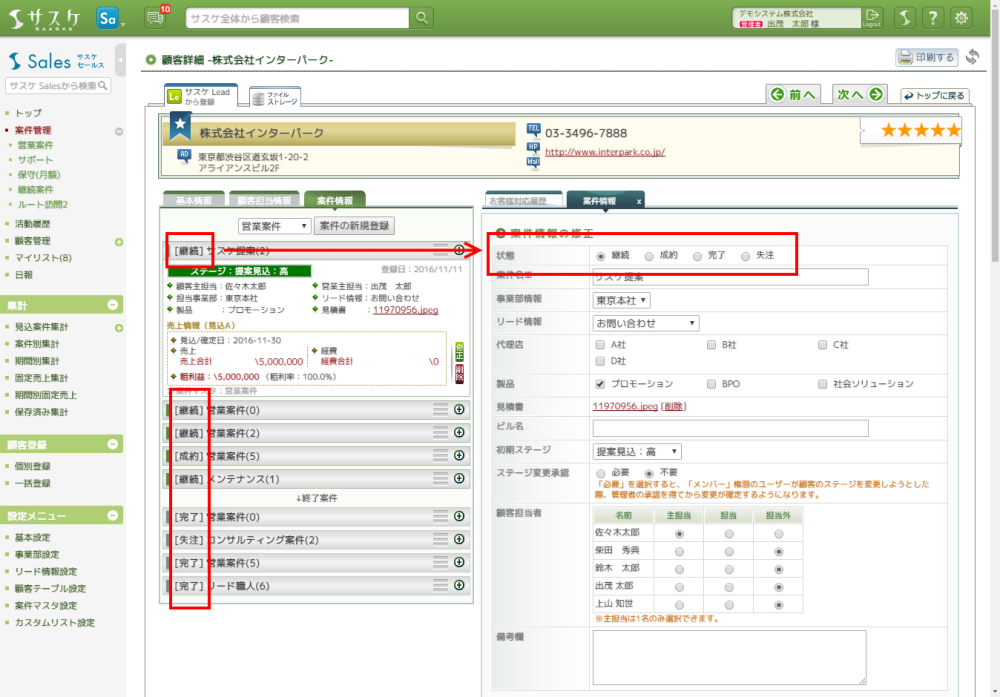Check the BPO product checkbox
The height and width of the screenshot is (697, 1000).
[711, 384]
